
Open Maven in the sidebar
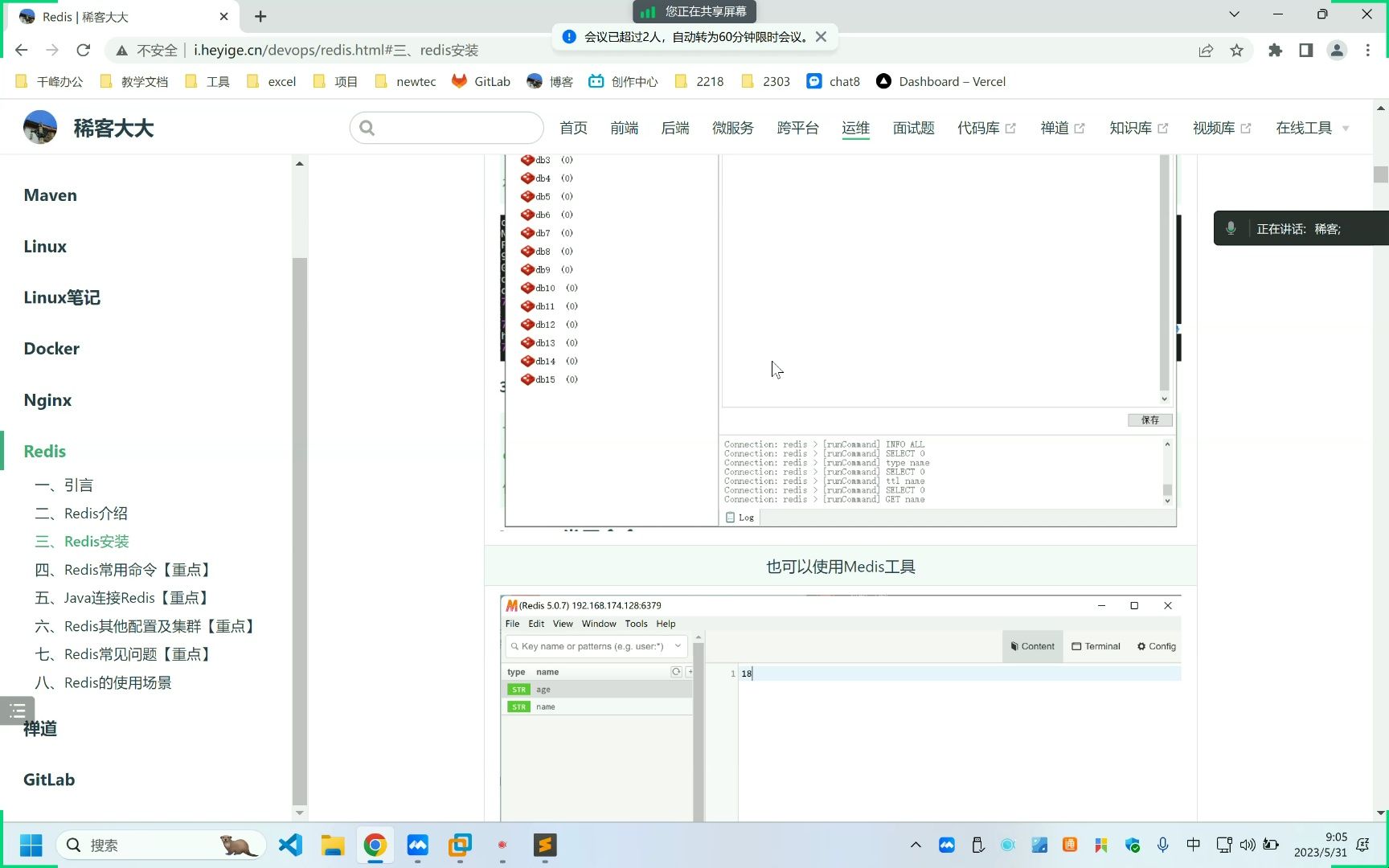51,195
